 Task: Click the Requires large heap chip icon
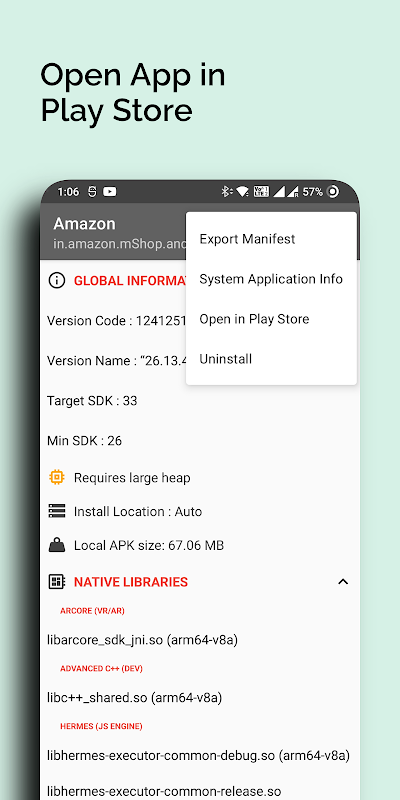[57, 478]
